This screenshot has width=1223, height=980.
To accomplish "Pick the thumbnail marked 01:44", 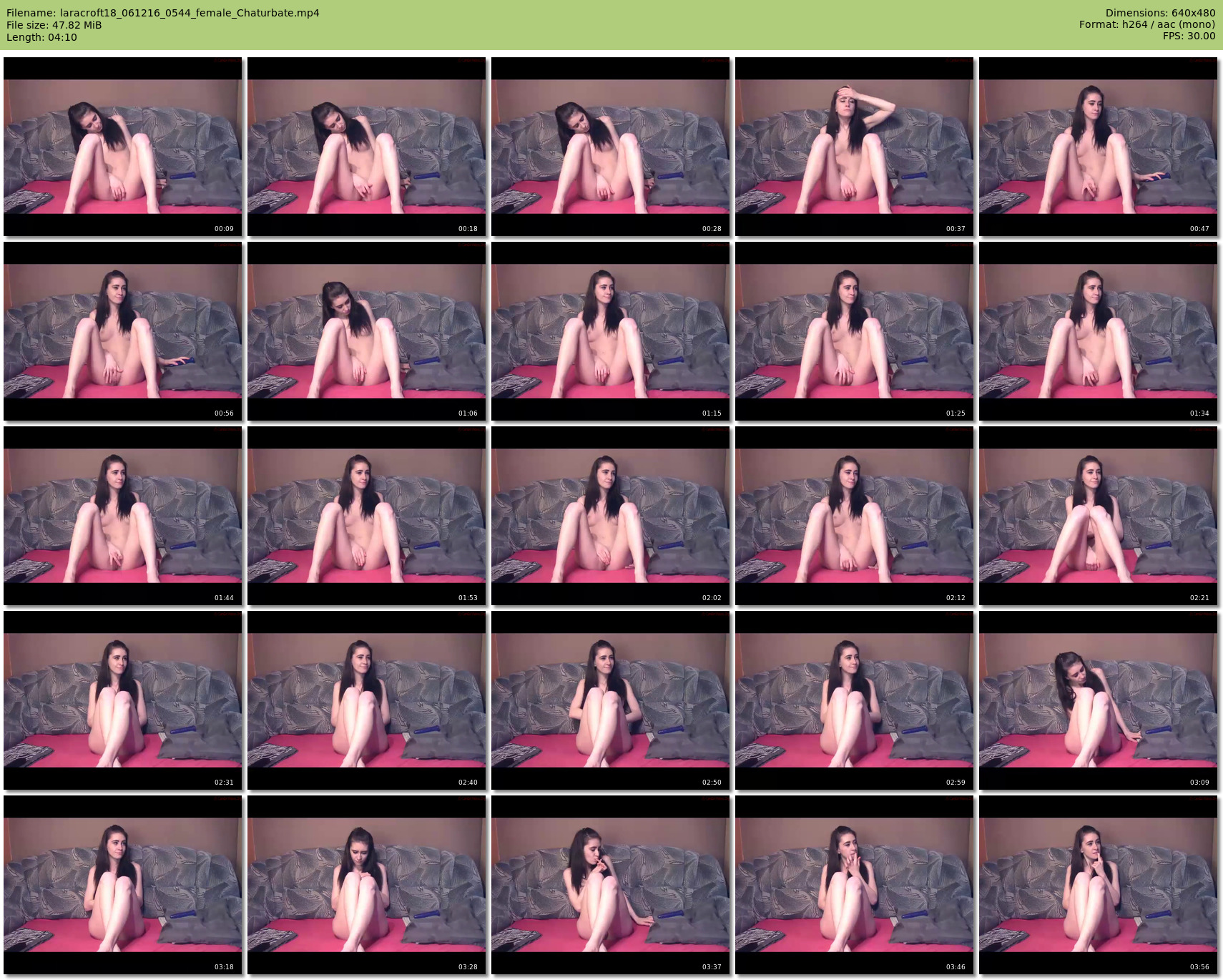I will coord(122,516).
